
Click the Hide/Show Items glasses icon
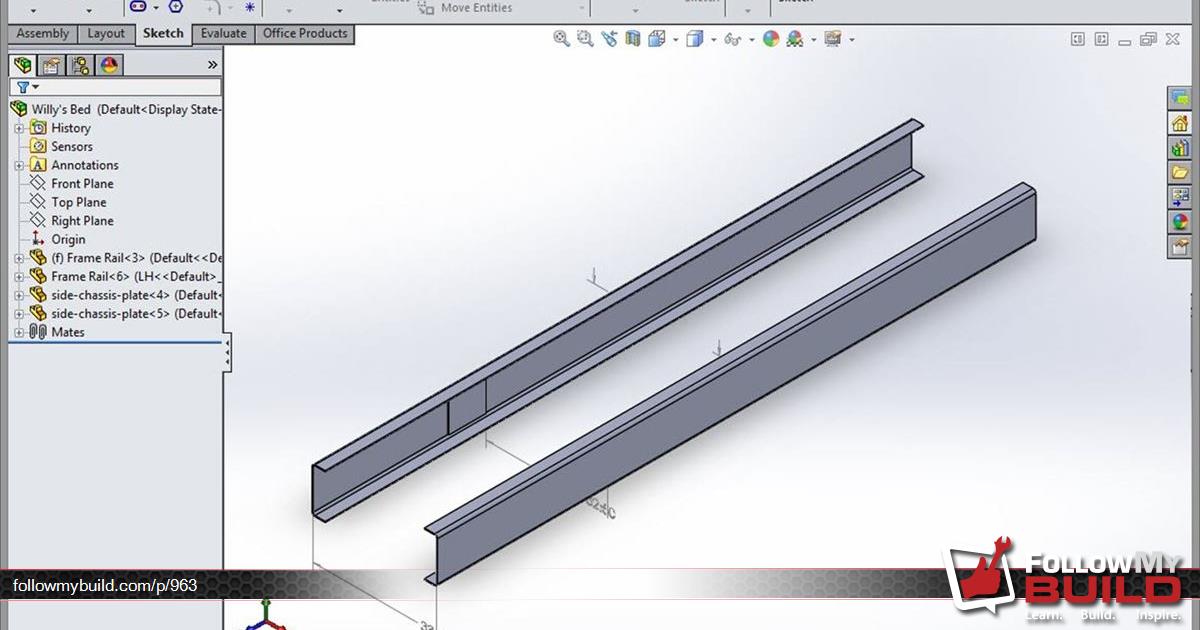pyautogui.click(x=732, y=40)
